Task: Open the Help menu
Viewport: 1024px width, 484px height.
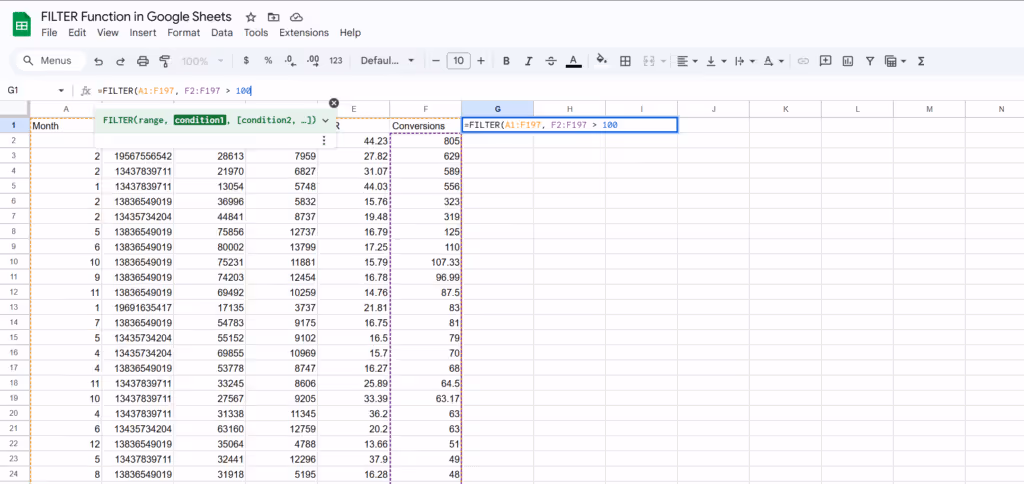Action: tap(350, 33)
